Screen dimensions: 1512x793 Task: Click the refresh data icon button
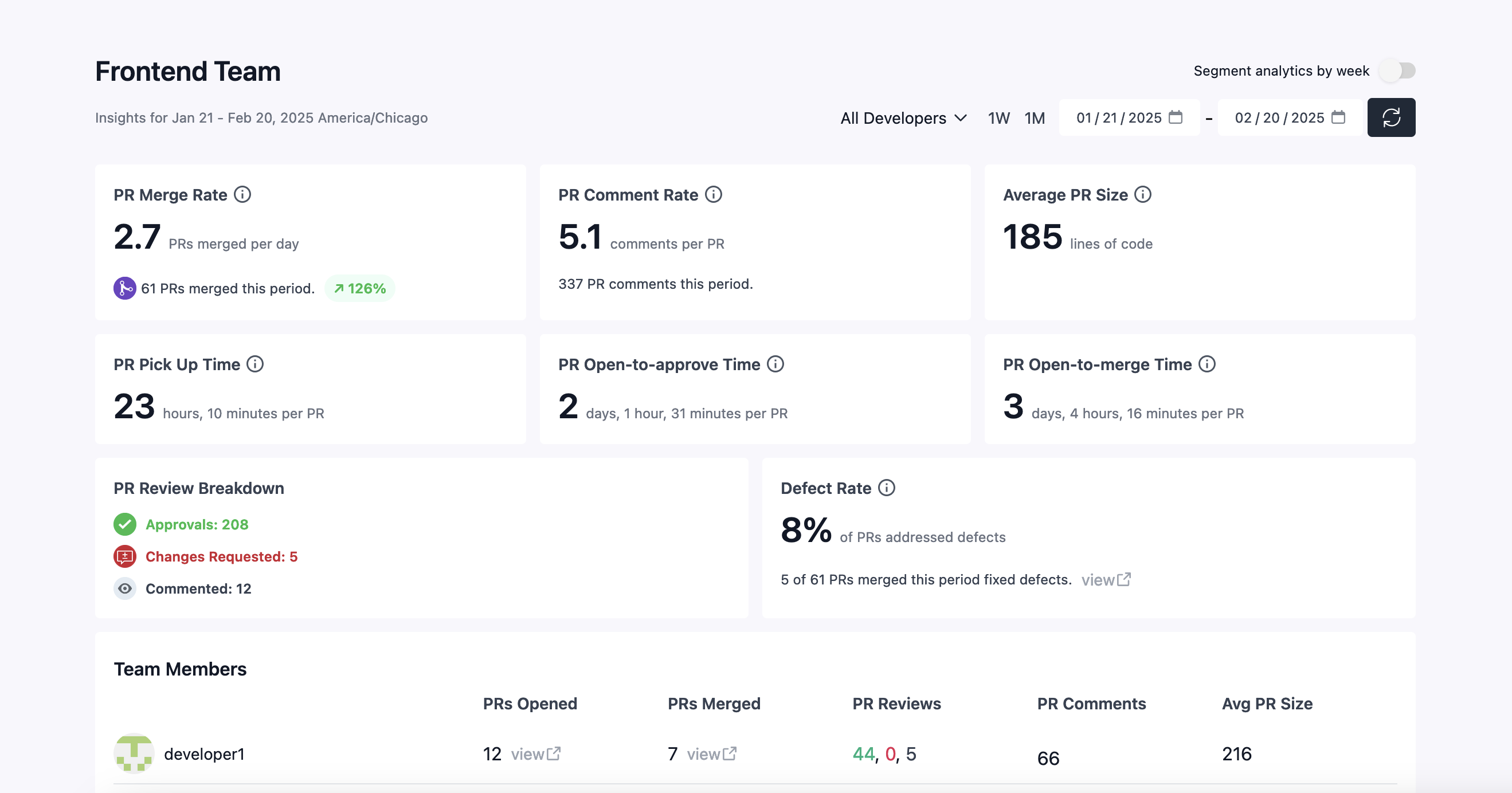[1392, 117]
